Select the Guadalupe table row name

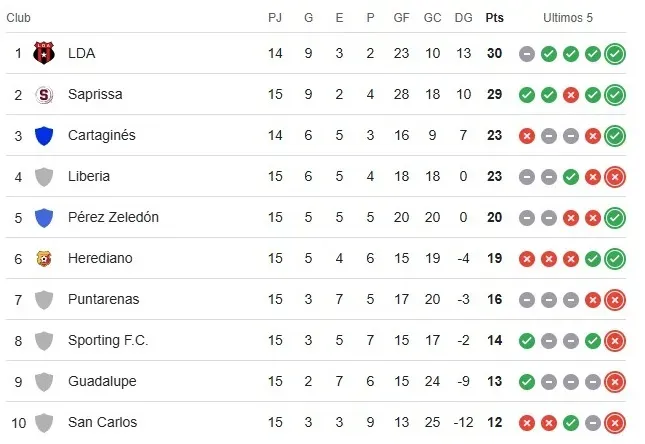[101, 381]
